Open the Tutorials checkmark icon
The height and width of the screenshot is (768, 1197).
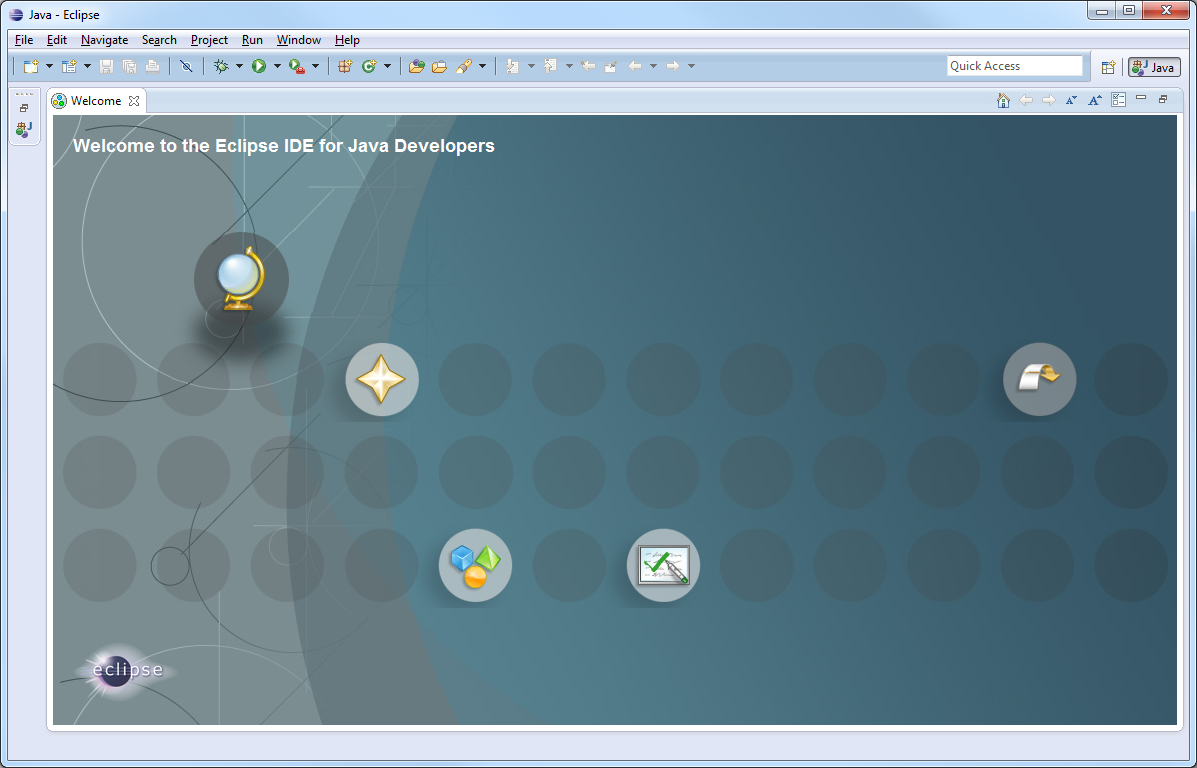coord(663,566)
